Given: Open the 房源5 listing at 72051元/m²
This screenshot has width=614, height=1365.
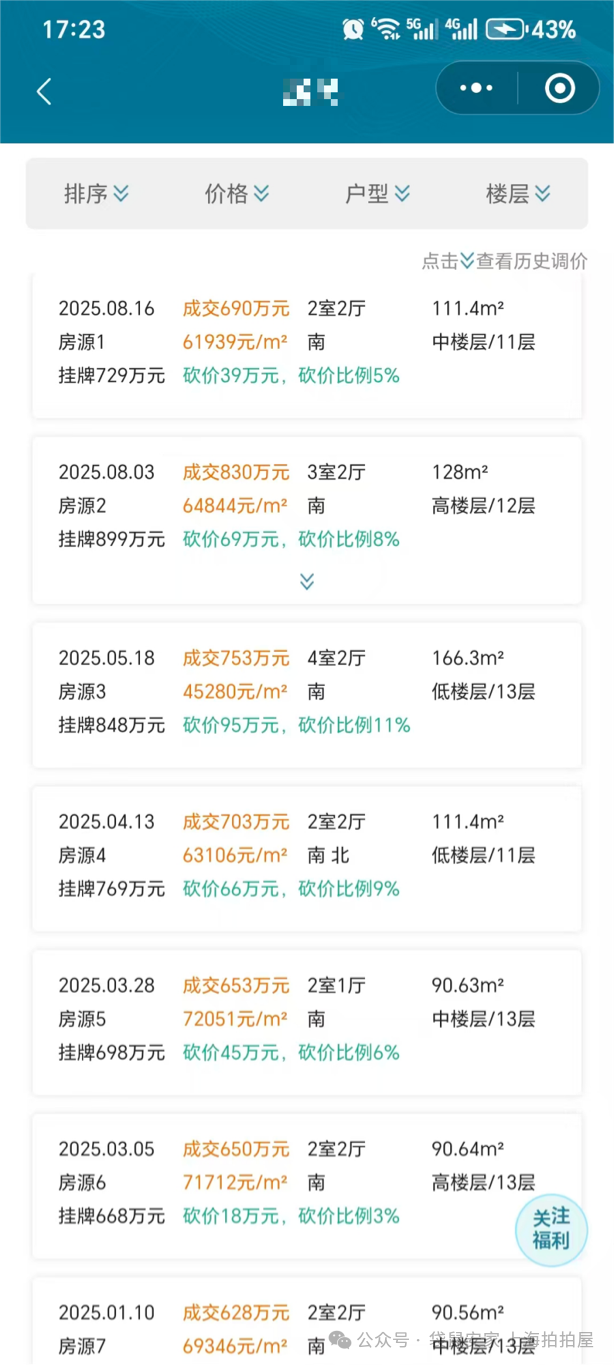Looking at the screenshot, I should 307,1020.
